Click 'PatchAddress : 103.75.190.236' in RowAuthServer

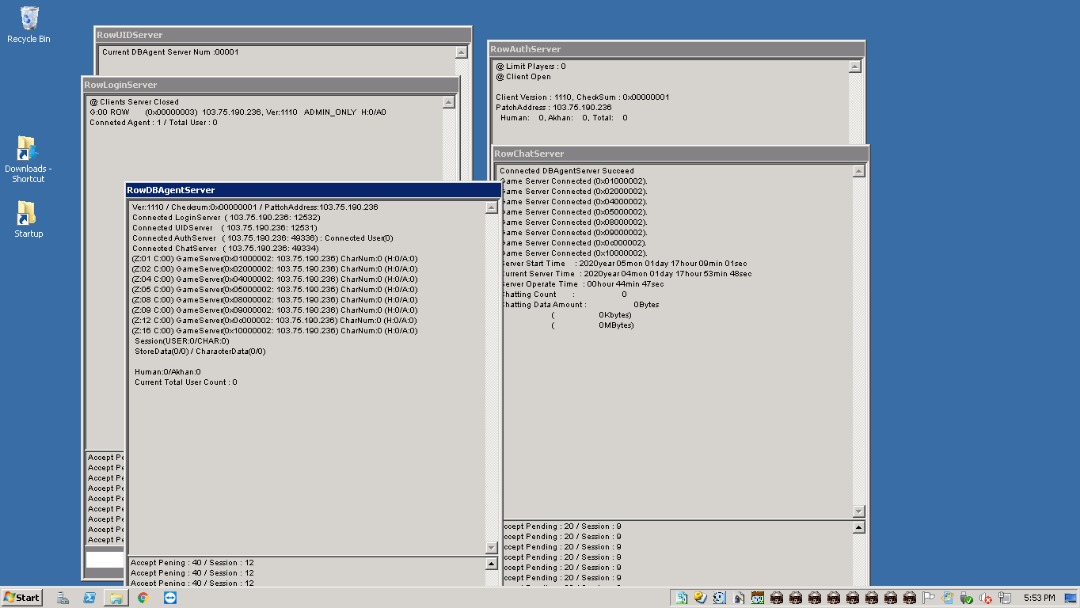tap(553, 107)
